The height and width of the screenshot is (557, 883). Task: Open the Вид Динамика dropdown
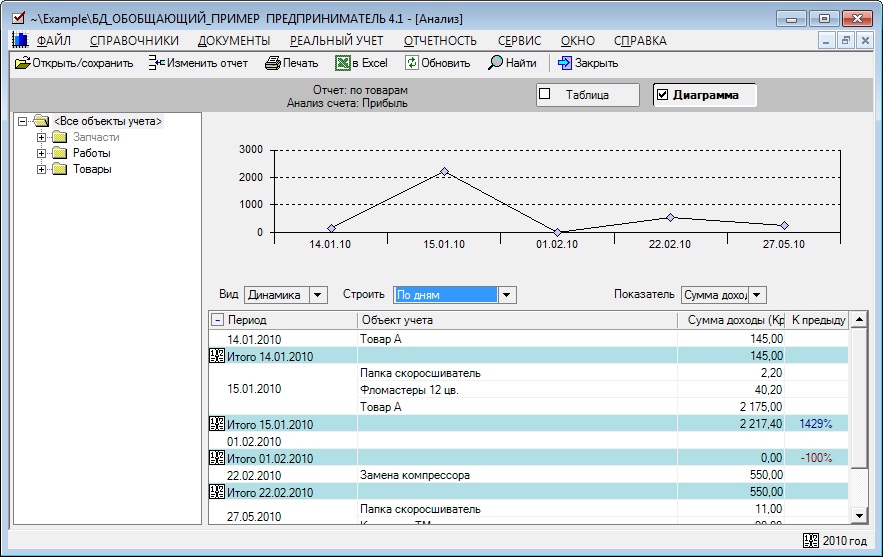pos(318,295)
